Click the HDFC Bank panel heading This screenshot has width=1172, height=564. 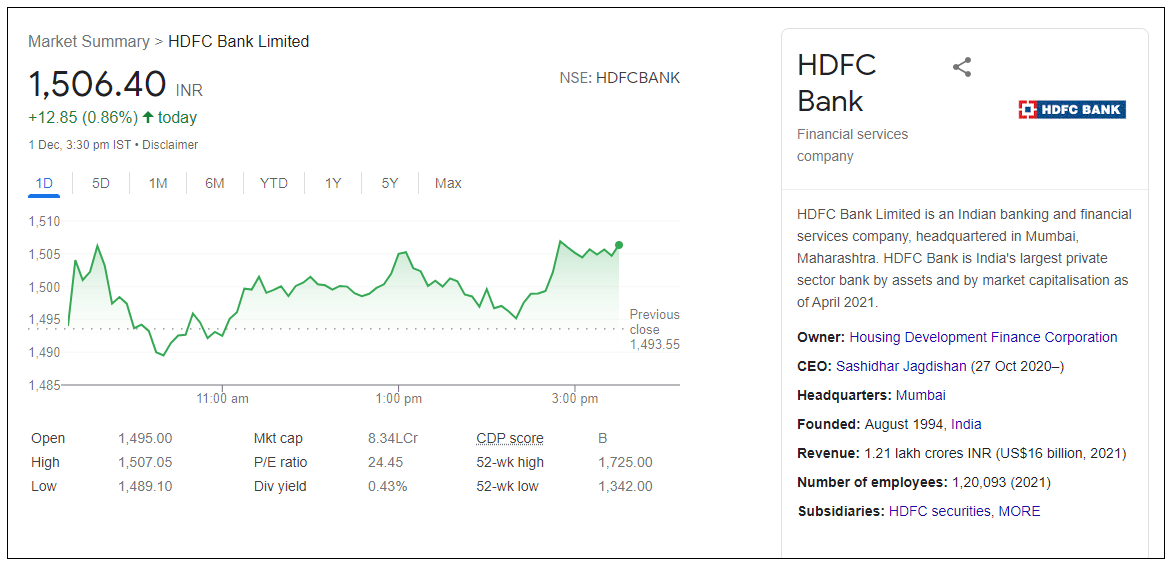836,83
